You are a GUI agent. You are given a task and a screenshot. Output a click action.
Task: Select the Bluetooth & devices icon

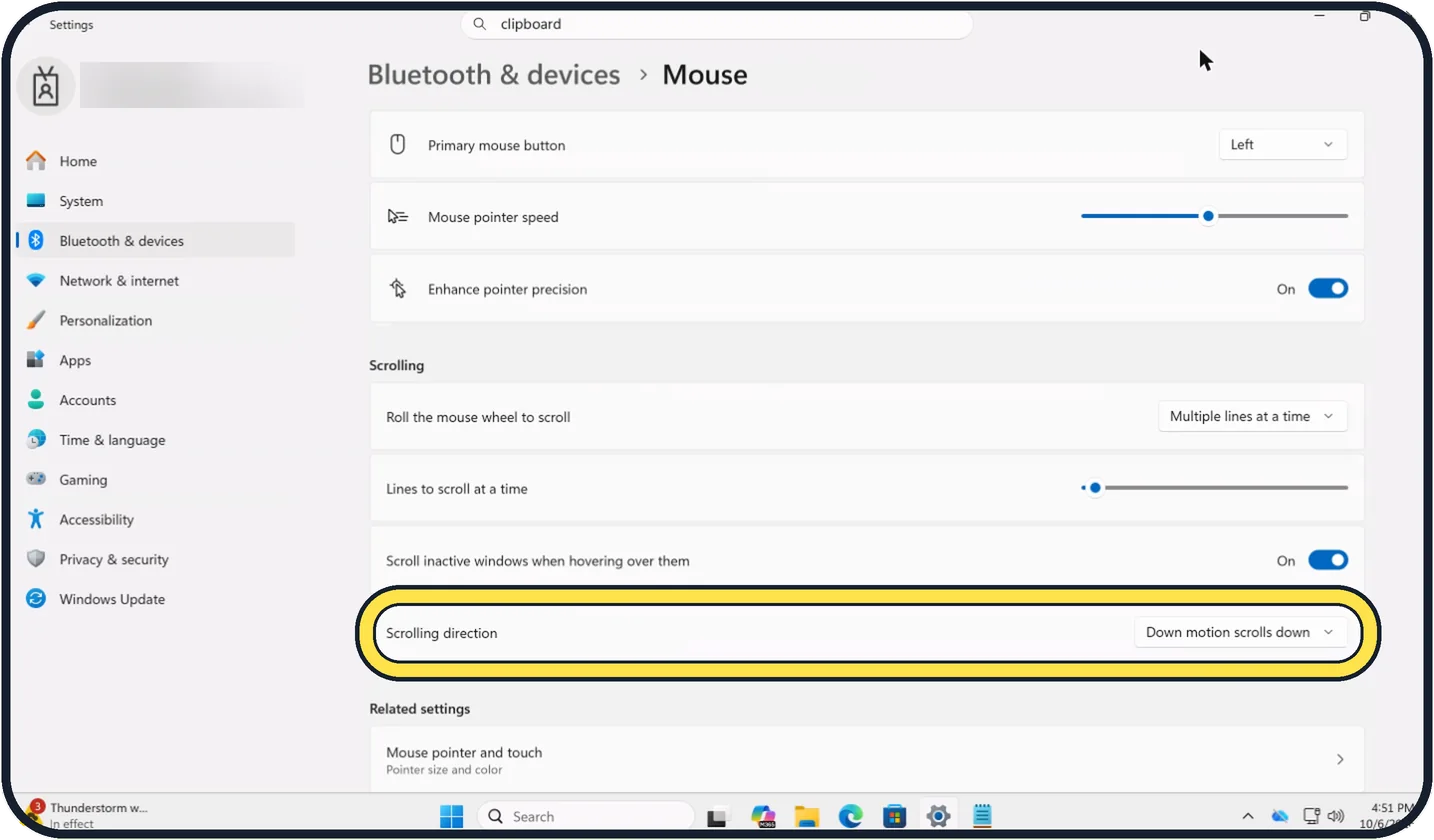coord(36,241)
